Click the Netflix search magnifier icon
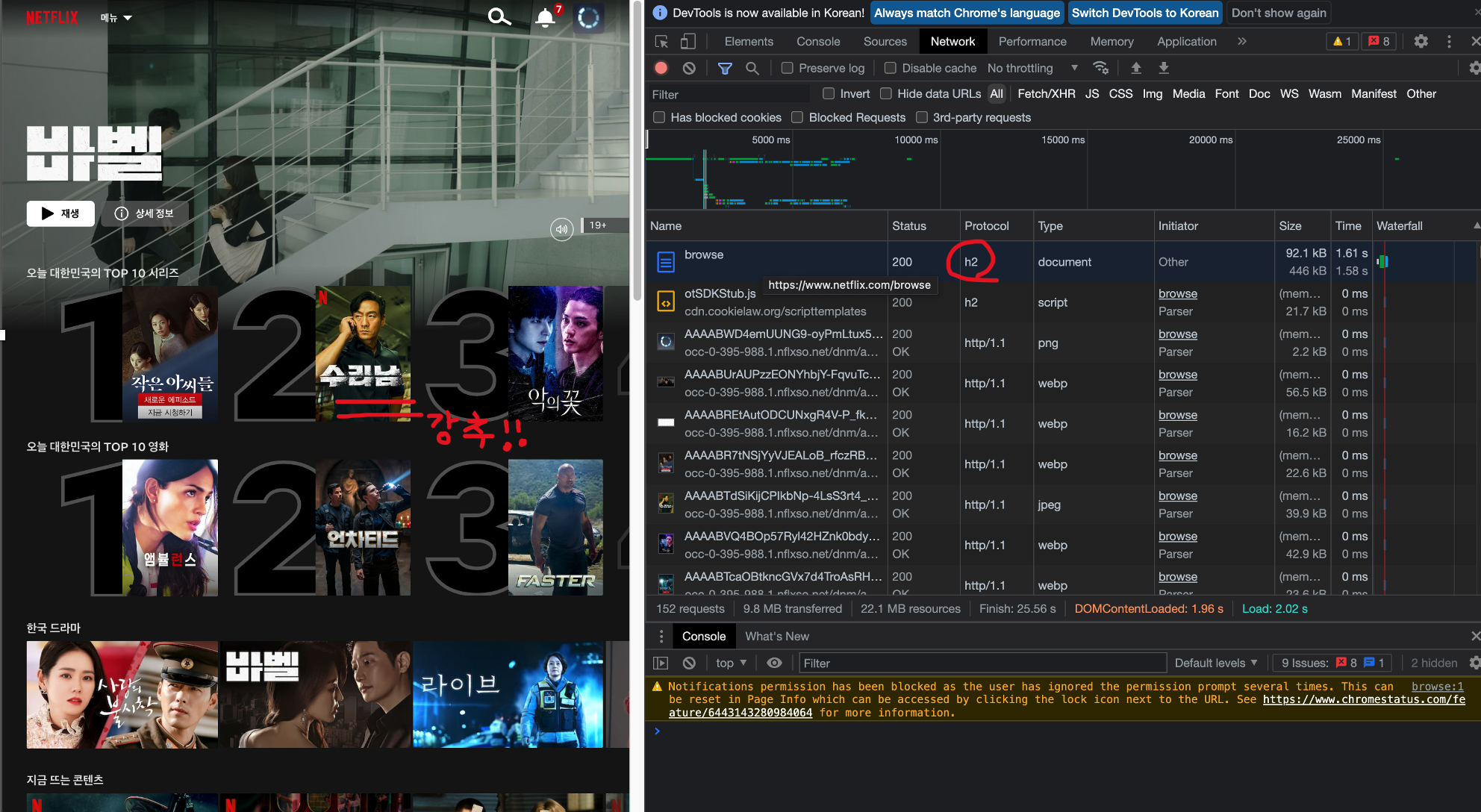Viewport: 1481px width, 812px height. [x=499, y=16]
